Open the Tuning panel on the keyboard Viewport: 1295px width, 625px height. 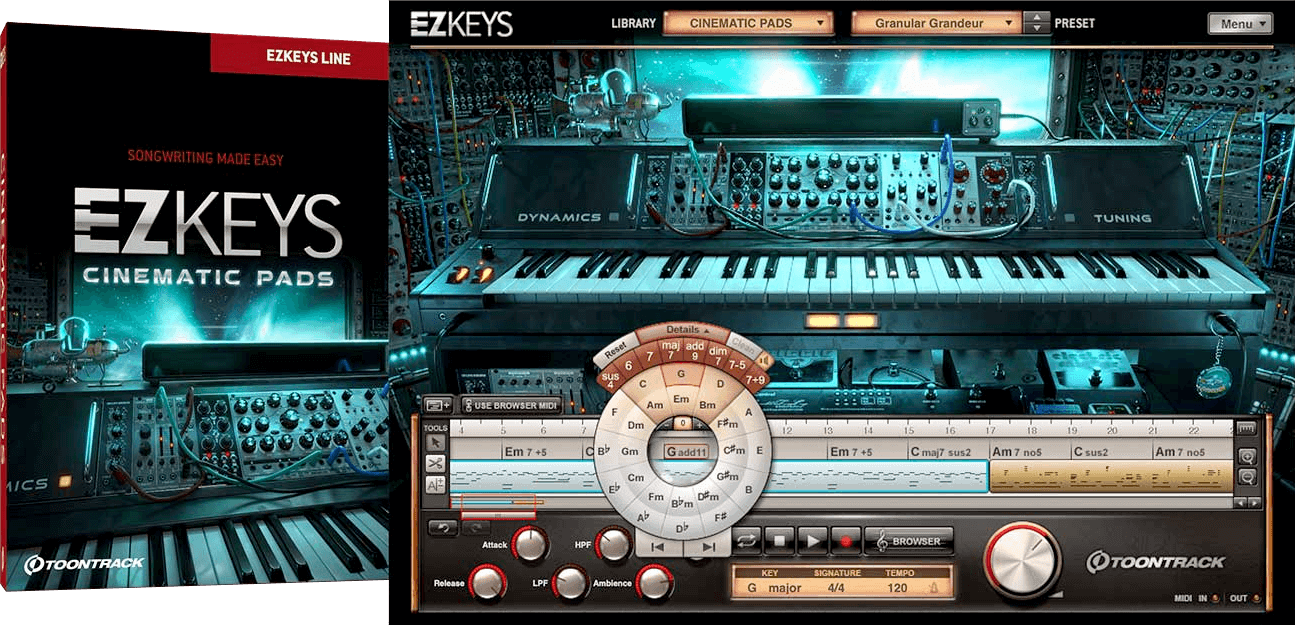(x=1122, y=217)
